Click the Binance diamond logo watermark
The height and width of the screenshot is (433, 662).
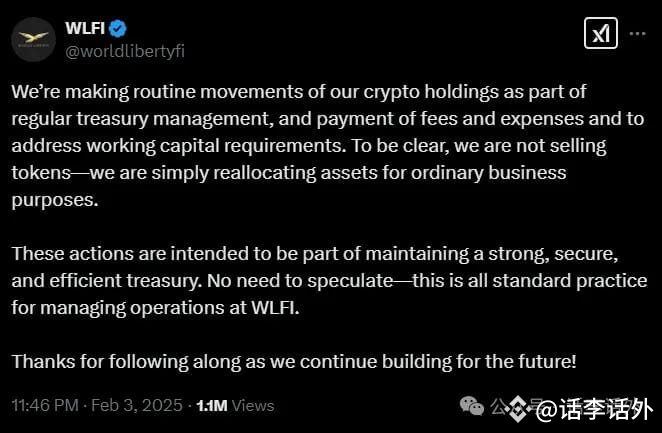(518, 409)
